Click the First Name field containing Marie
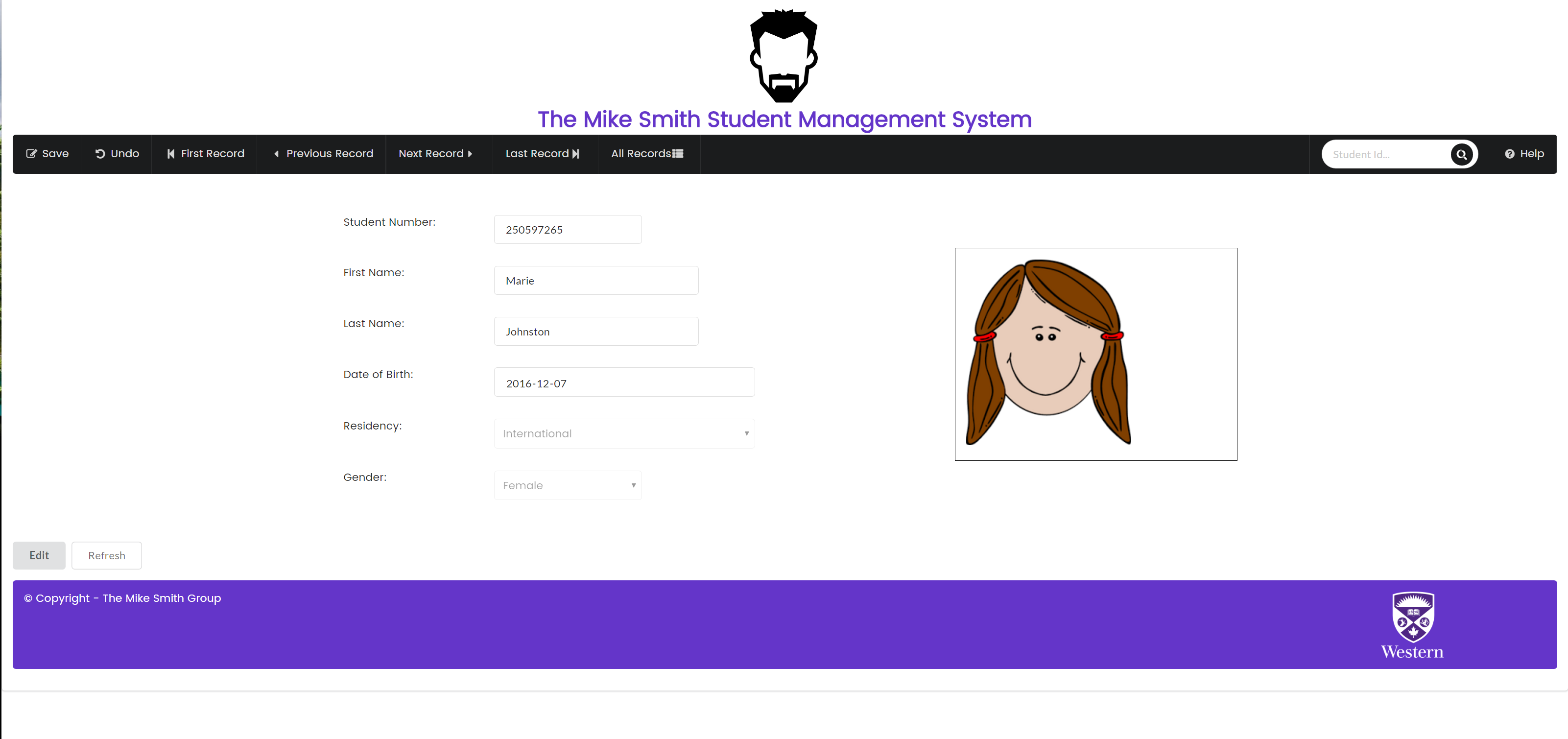 [x=596, y=281]
